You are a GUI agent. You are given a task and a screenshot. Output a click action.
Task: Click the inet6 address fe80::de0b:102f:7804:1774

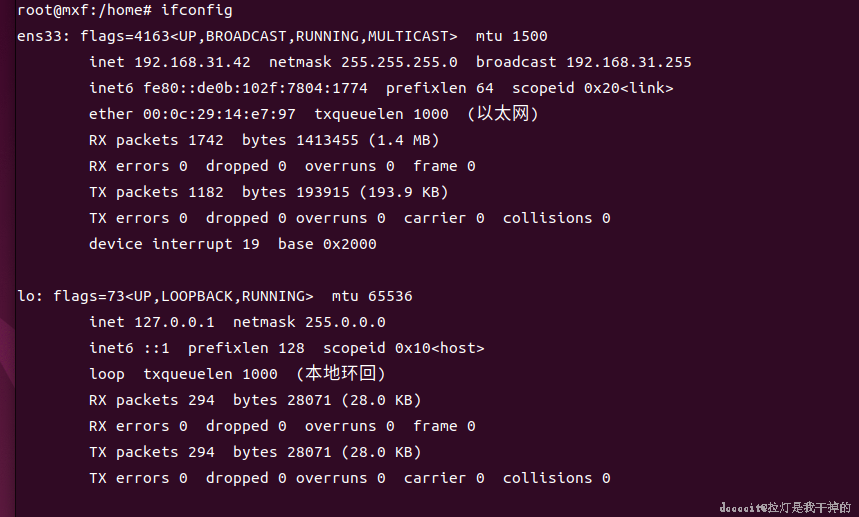(x=255, y=88)
